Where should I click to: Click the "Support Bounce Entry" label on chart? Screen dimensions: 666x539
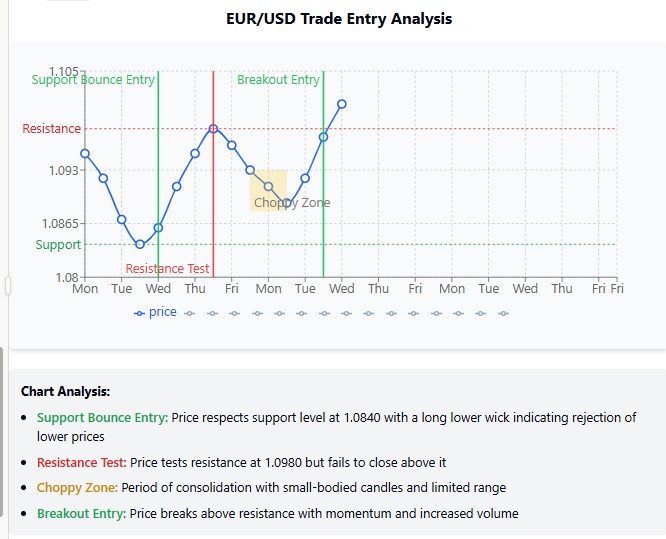(x=93, y=80)
